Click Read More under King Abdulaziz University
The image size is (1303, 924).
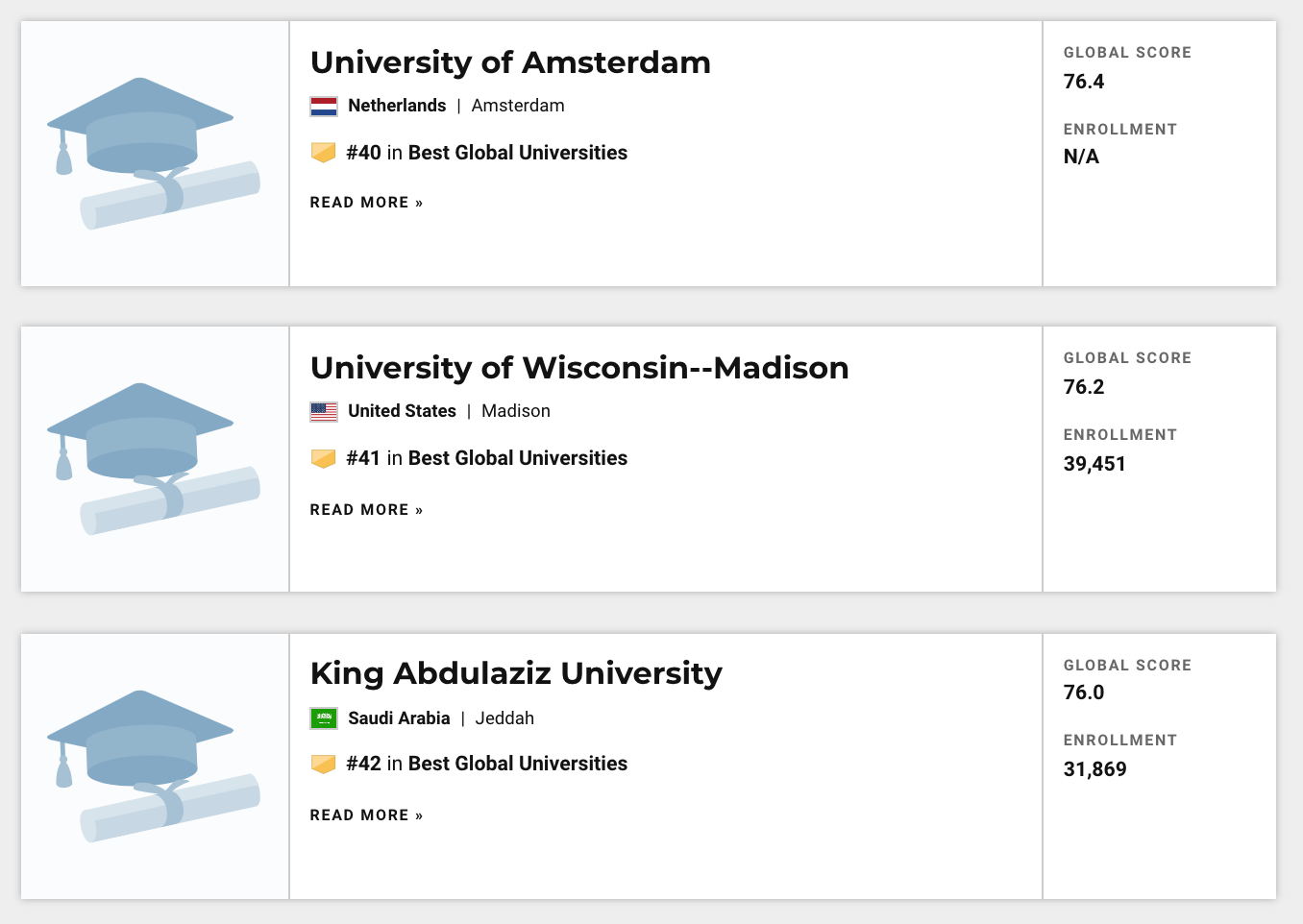(366, 815)
